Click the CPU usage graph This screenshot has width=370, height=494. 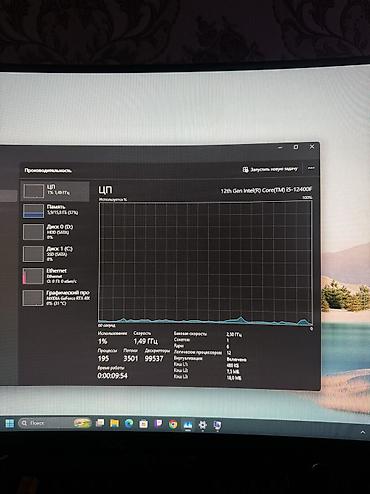click(x=205, y=263)
